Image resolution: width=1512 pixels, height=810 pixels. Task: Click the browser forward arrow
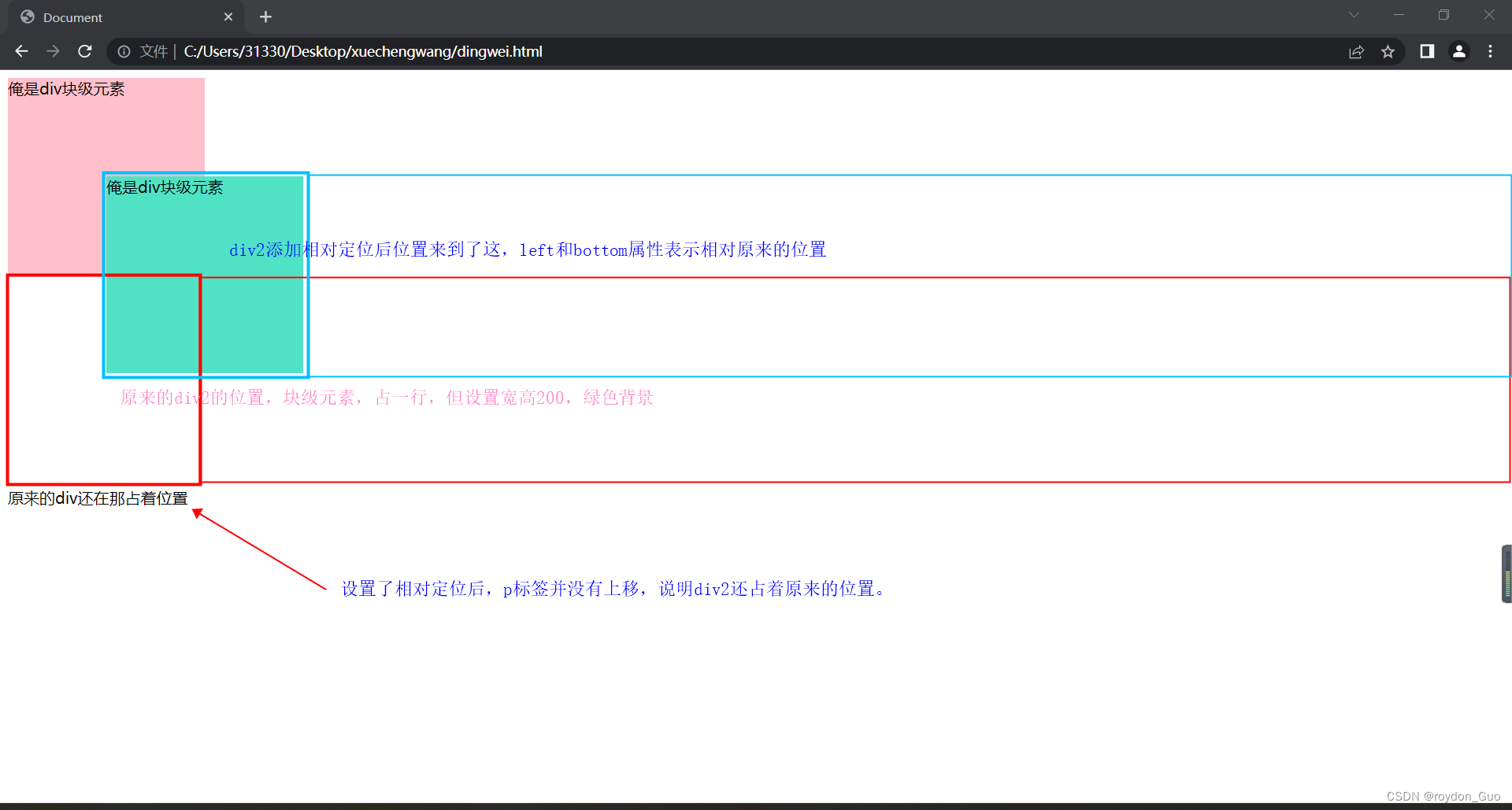pyautogui.click(x=53, y=51)
